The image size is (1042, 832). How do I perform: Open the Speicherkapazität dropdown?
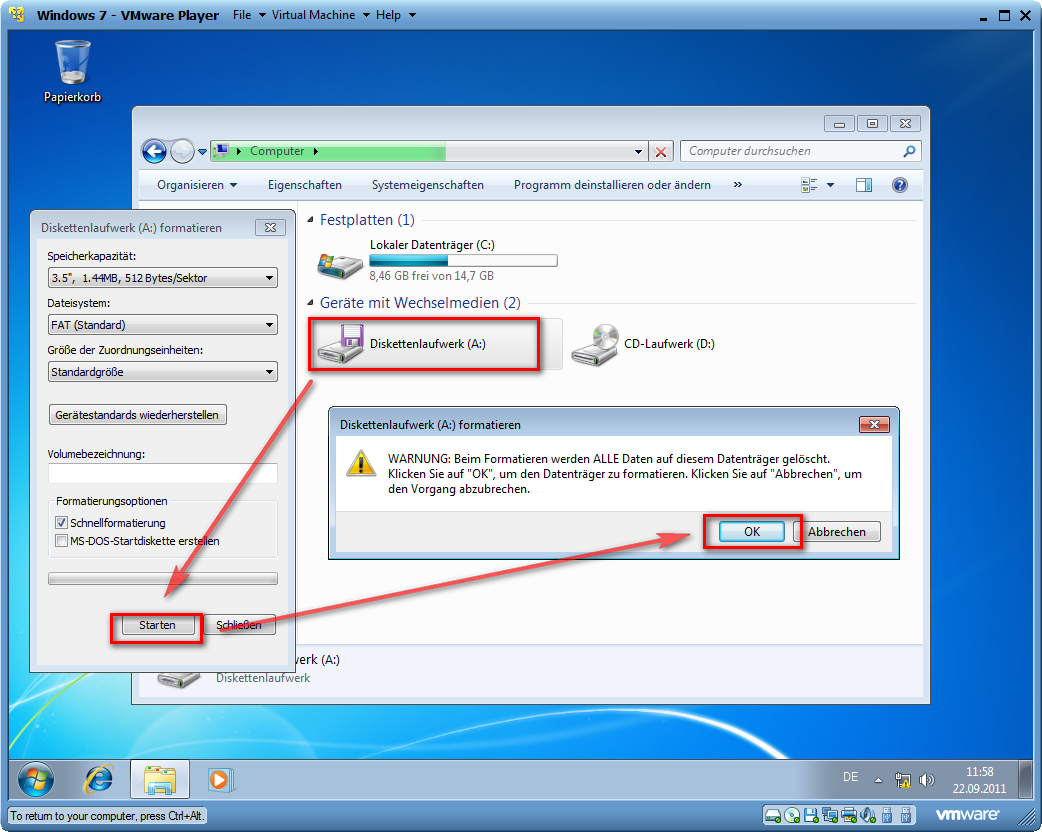[163, 278]
